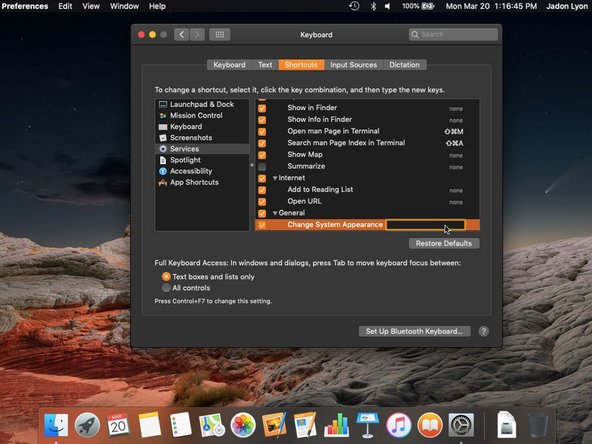Viewport: 592px width, 444px height.
Task: Click Restore Defaults button
Action: click(444, 244)
